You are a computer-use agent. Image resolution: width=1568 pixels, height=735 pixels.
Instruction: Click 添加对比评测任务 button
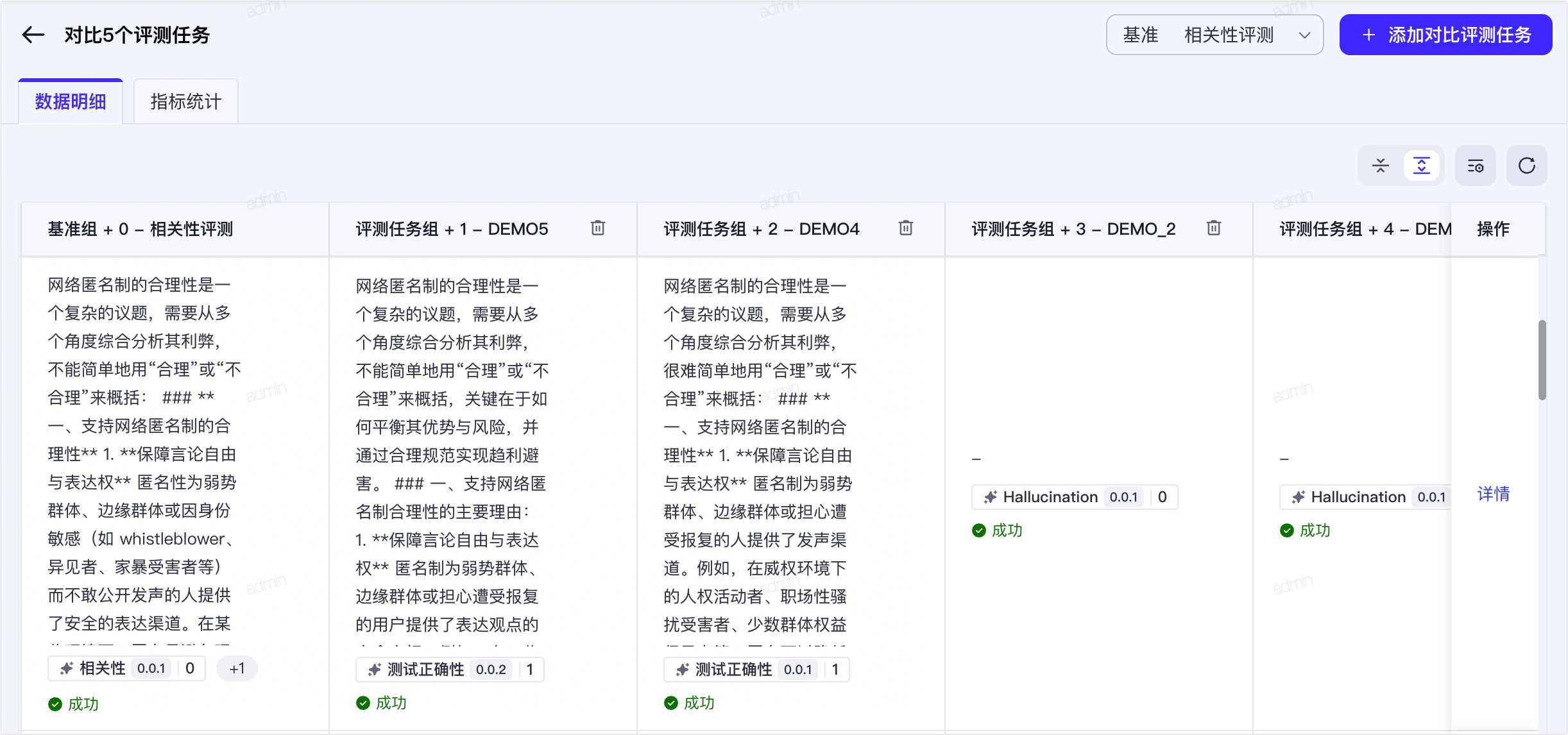pos(1445,35)
